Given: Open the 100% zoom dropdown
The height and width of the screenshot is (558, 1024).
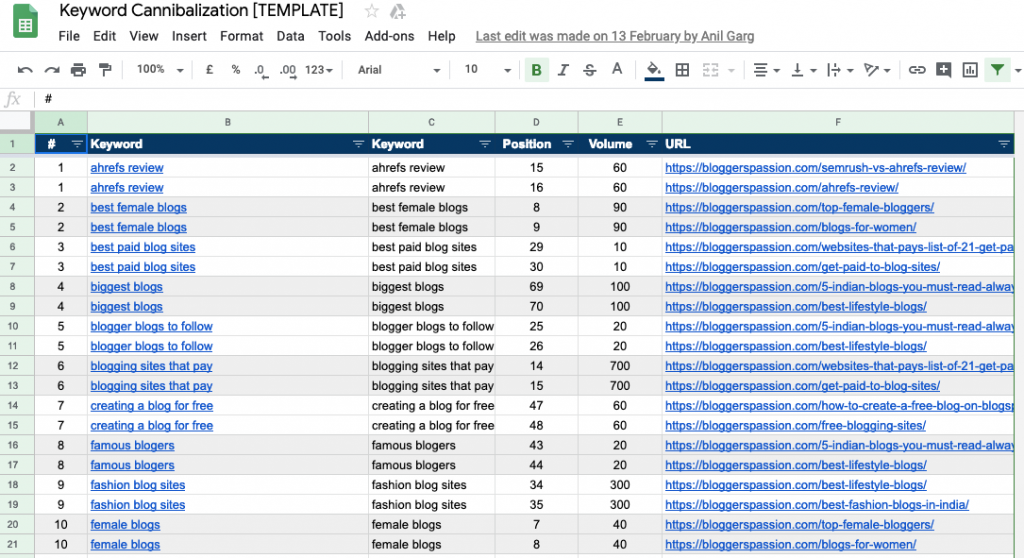Looking at the screenshot, I should tap(159, 69).
